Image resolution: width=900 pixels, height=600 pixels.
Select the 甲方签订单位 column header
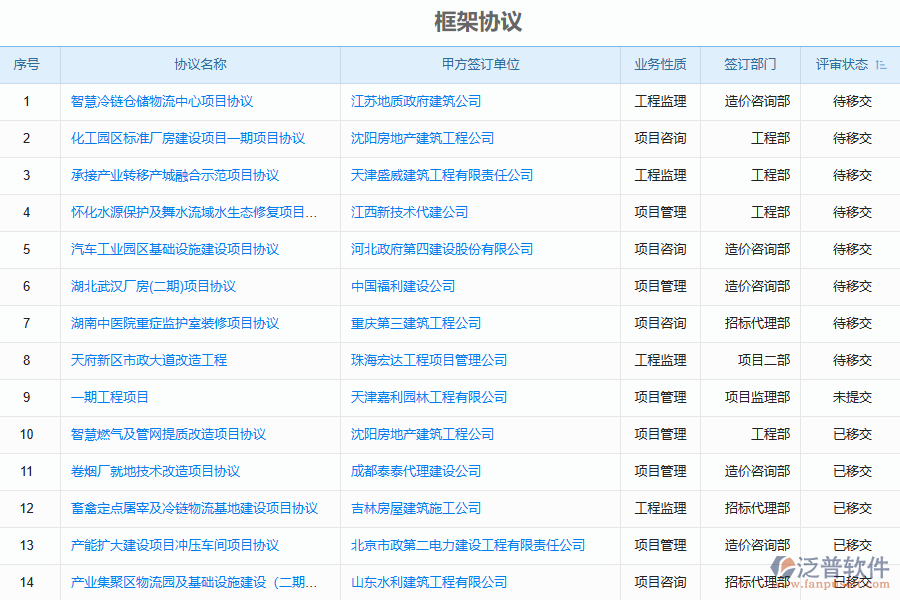479,64
